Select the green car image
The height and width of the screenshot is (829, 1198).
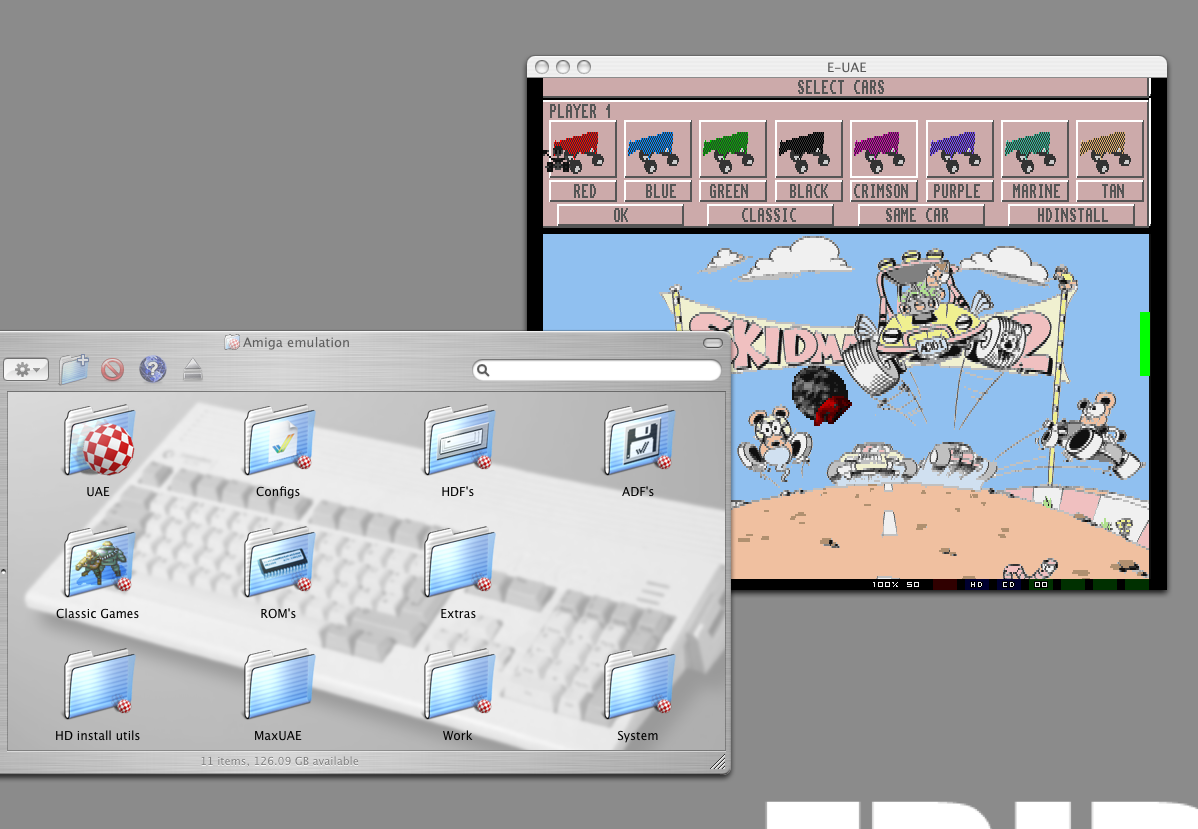[733, 150]
